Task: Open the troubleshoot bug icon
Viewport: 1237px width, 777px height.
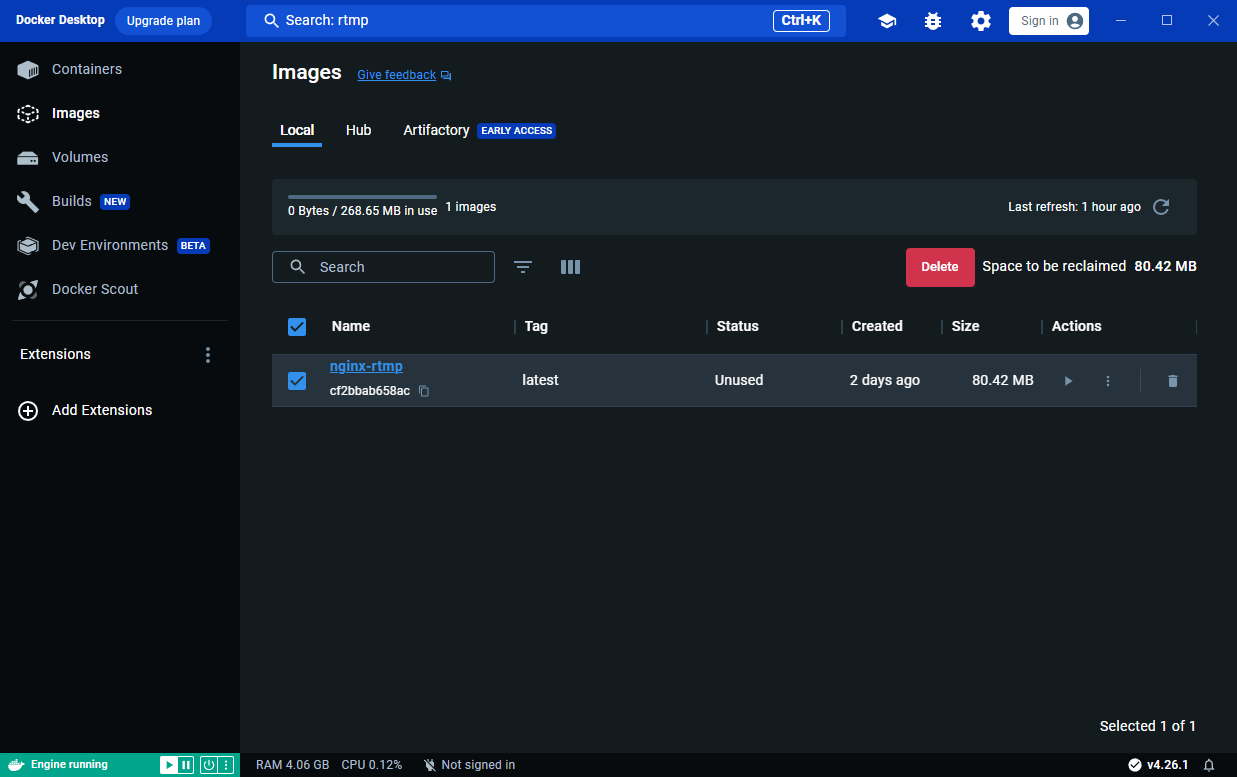Action: pyautogui.click(x=933, y=21)
